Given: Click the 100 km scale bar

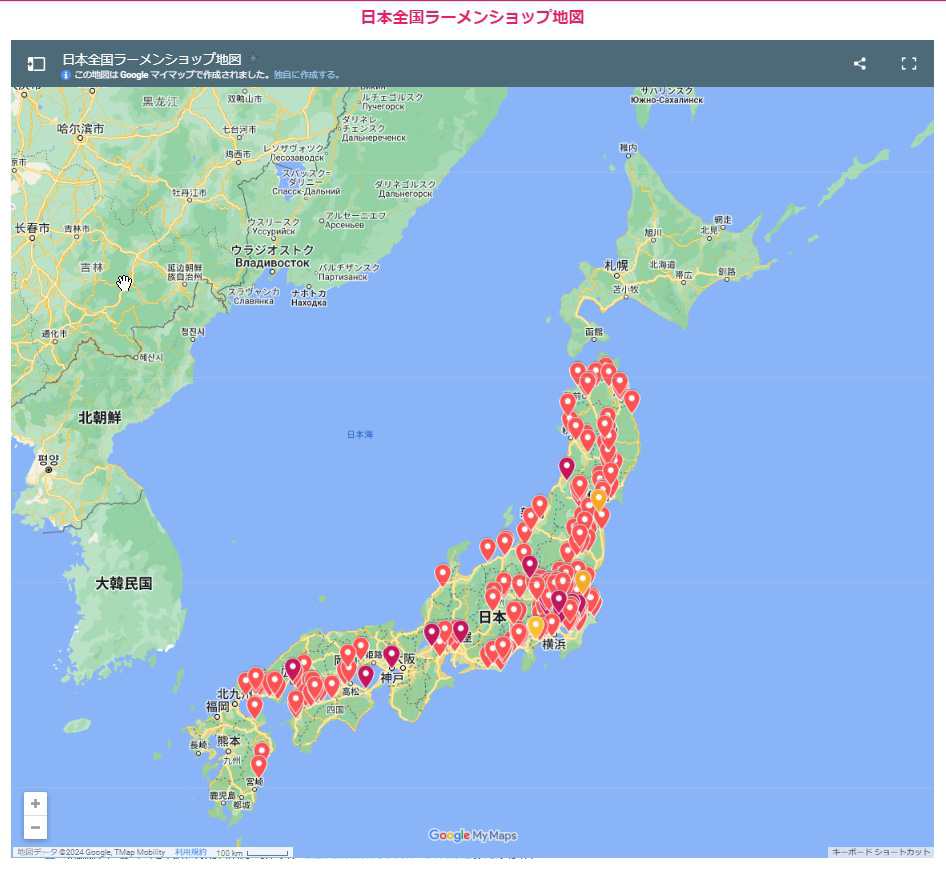Looking at the screenshot, I should pyautogui.click(x=252, y=853).
